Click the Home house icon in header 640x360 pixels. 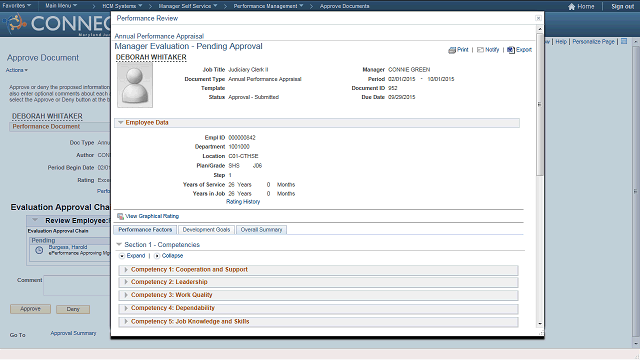coord(571,7)
